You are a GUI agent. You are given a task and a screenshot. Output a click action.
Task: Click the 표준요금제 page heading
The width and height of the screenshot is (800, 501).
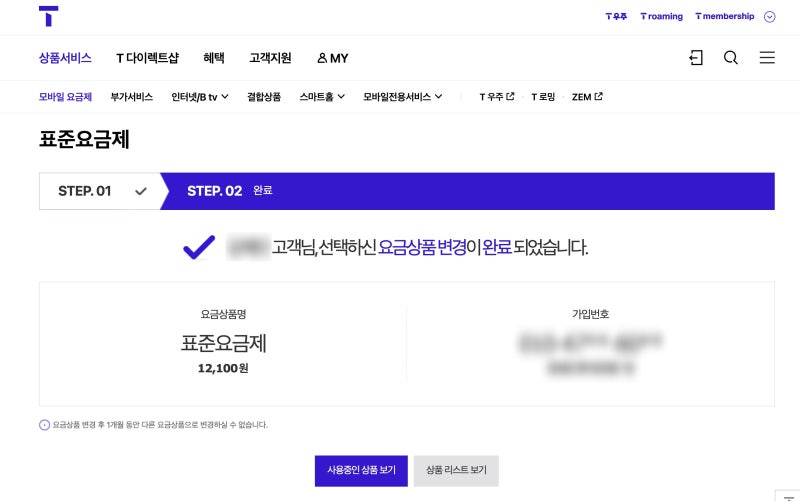84,139
